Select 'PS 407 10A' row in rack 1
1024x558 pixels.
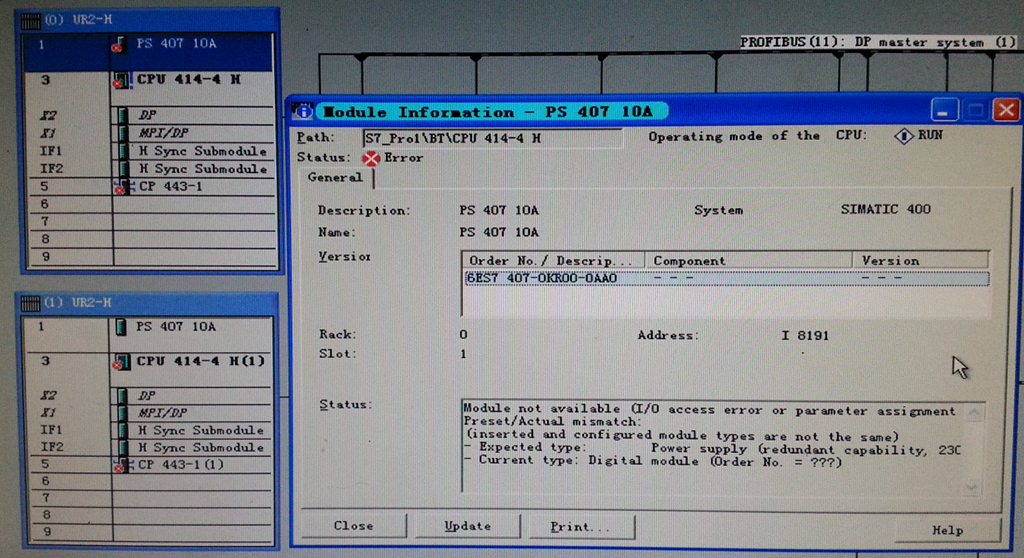click(149, 334)
